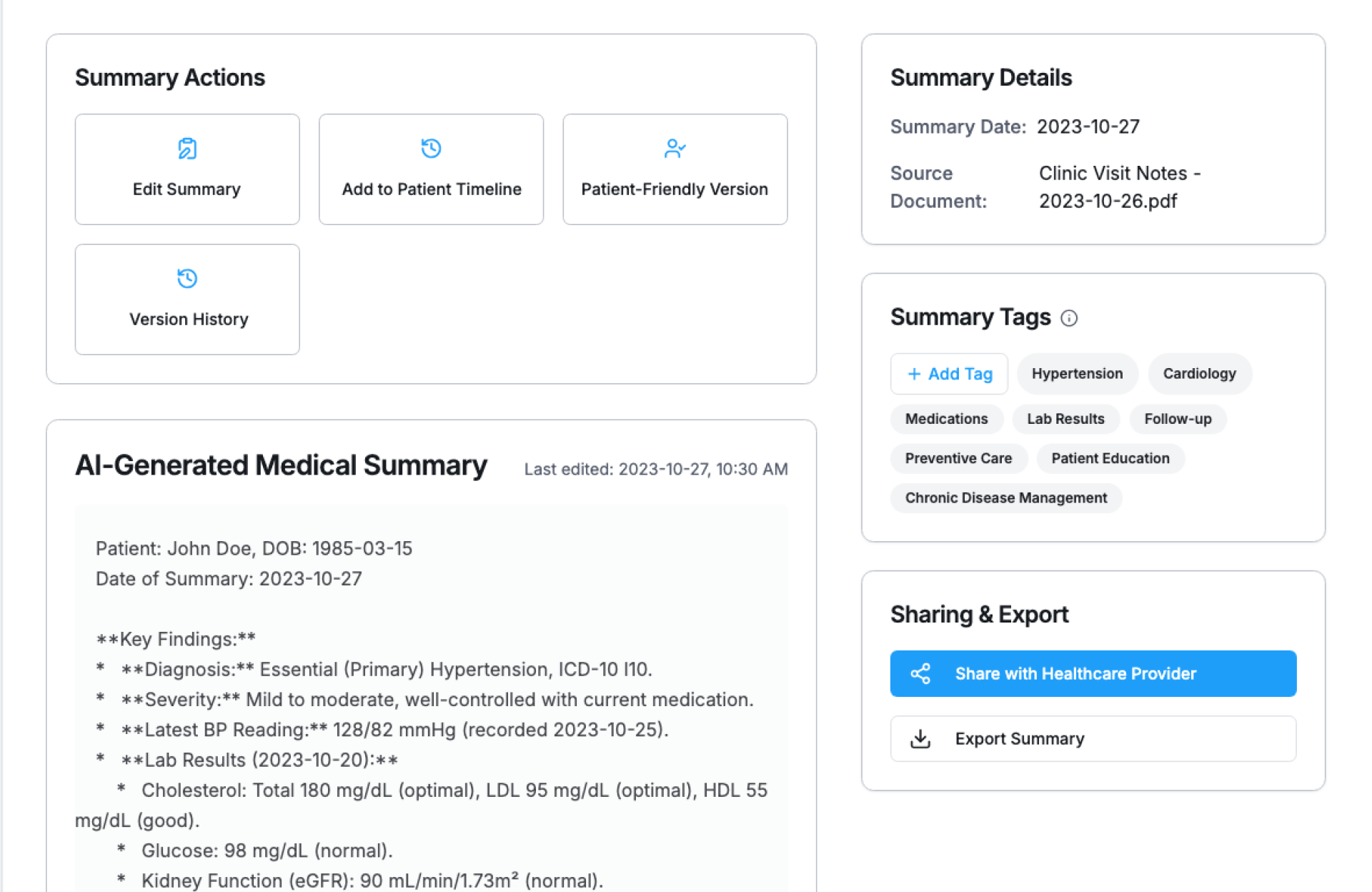Select the Cardiology tag

[1199, 374]
